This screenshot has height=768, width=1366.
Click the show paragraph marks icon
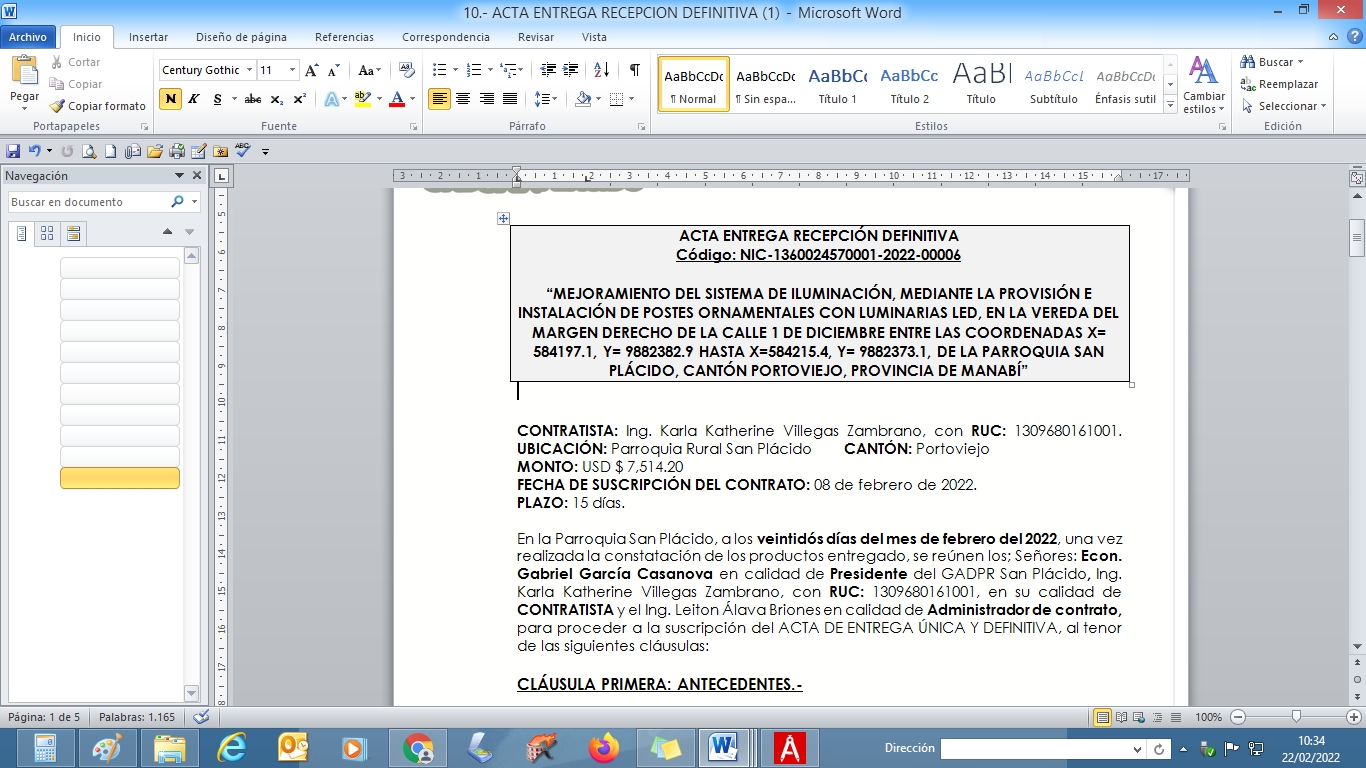(634, 70)
